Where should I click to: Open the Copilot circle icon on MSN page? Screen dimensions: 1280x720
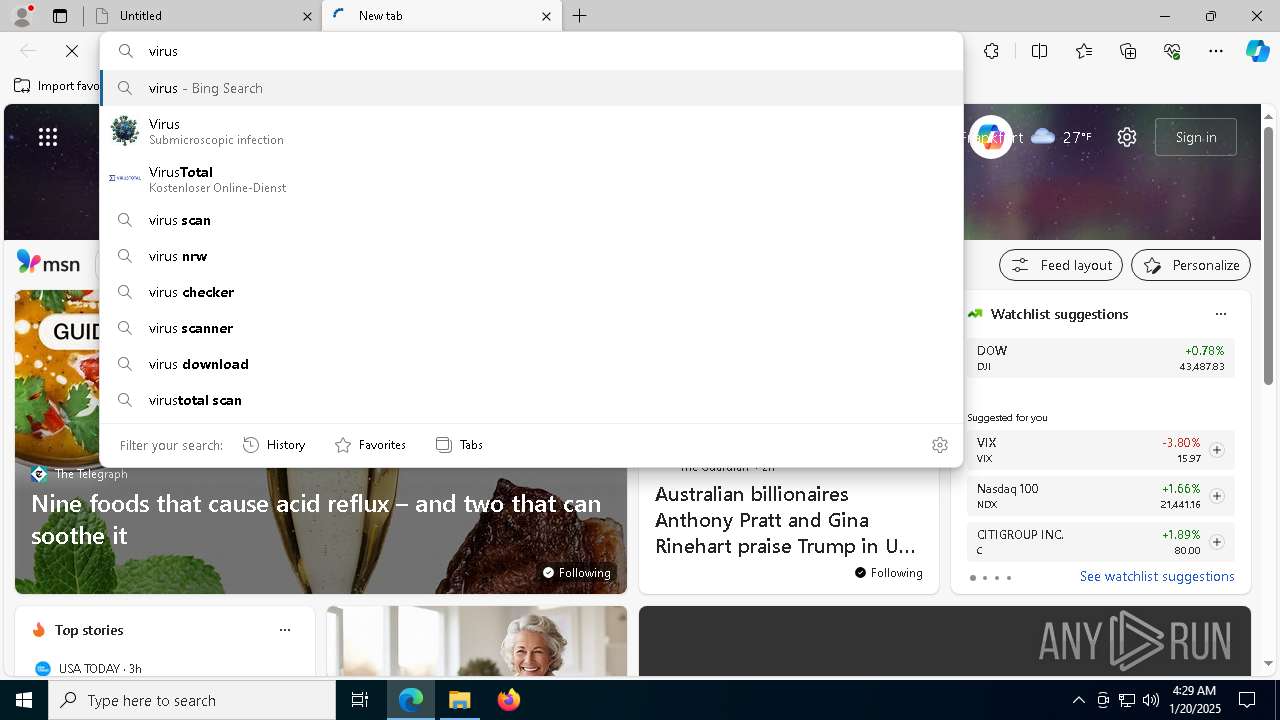pos(990,137)
